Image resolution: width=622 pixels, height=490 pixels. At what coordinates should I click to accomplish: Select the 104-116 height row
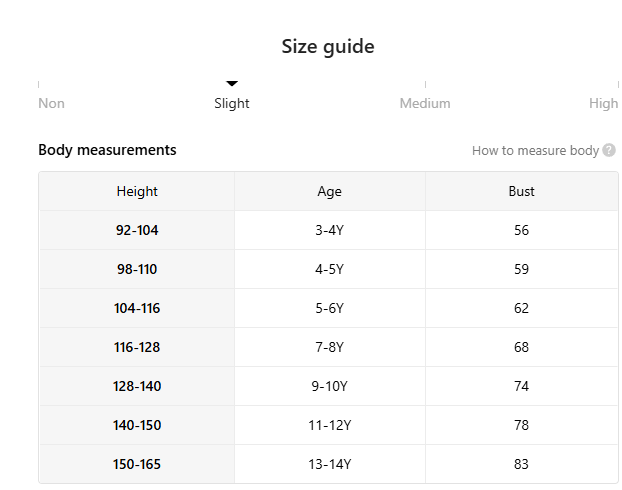pyautogui.click(x=328, y=308)
